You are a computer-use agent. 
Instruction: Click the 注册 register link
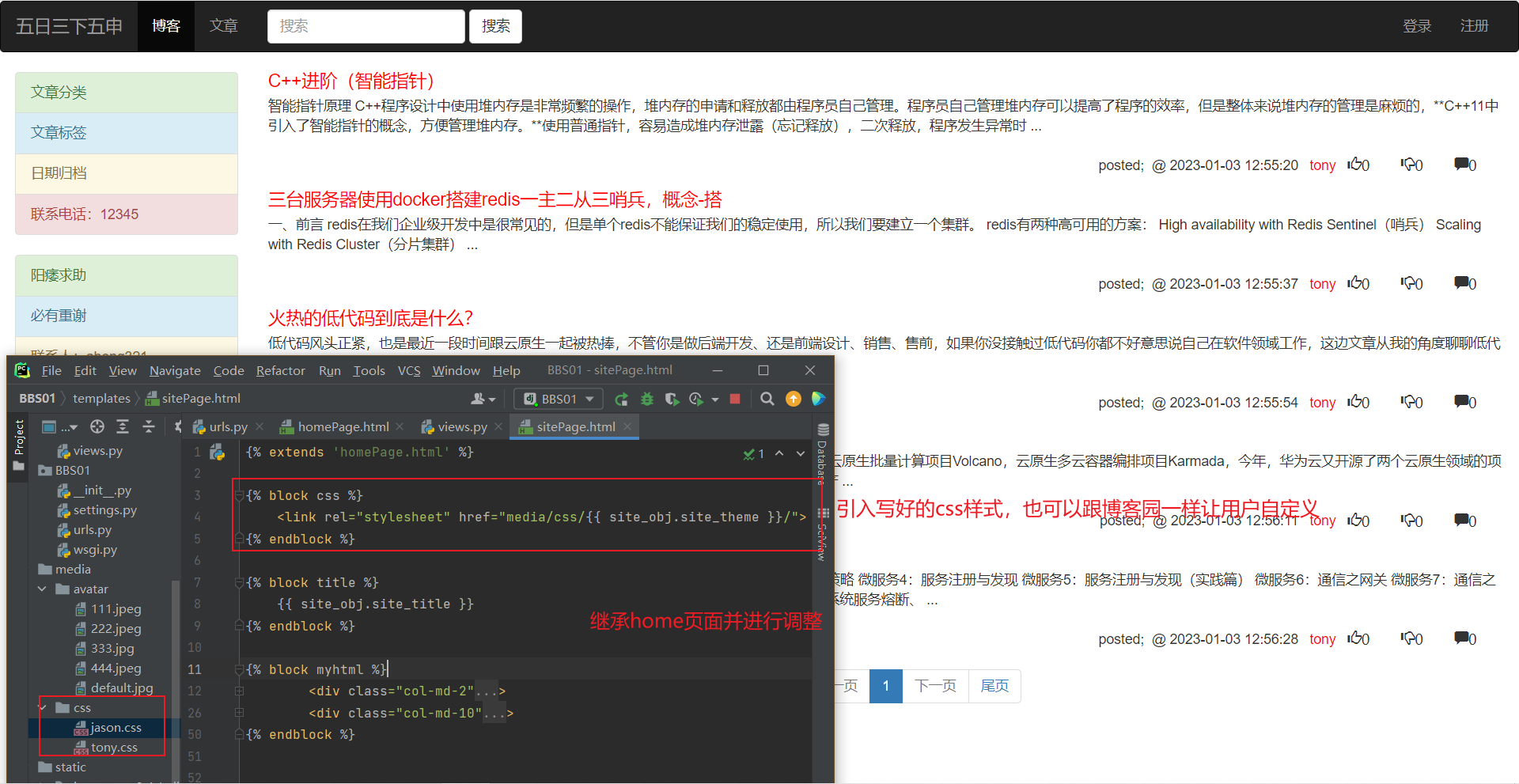tap(1474, 26)
